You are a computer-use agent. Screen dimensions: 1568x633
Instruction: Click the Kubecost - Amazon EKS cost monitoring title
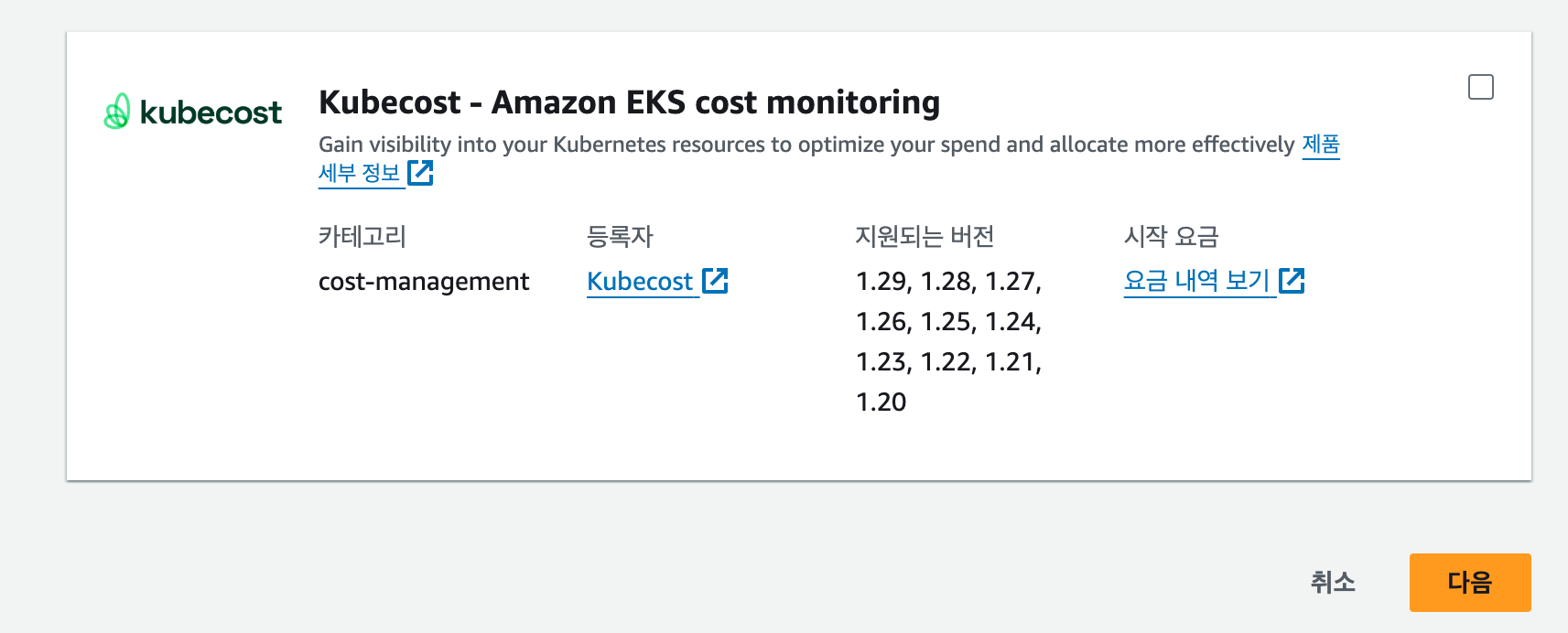tap(629, 102)
